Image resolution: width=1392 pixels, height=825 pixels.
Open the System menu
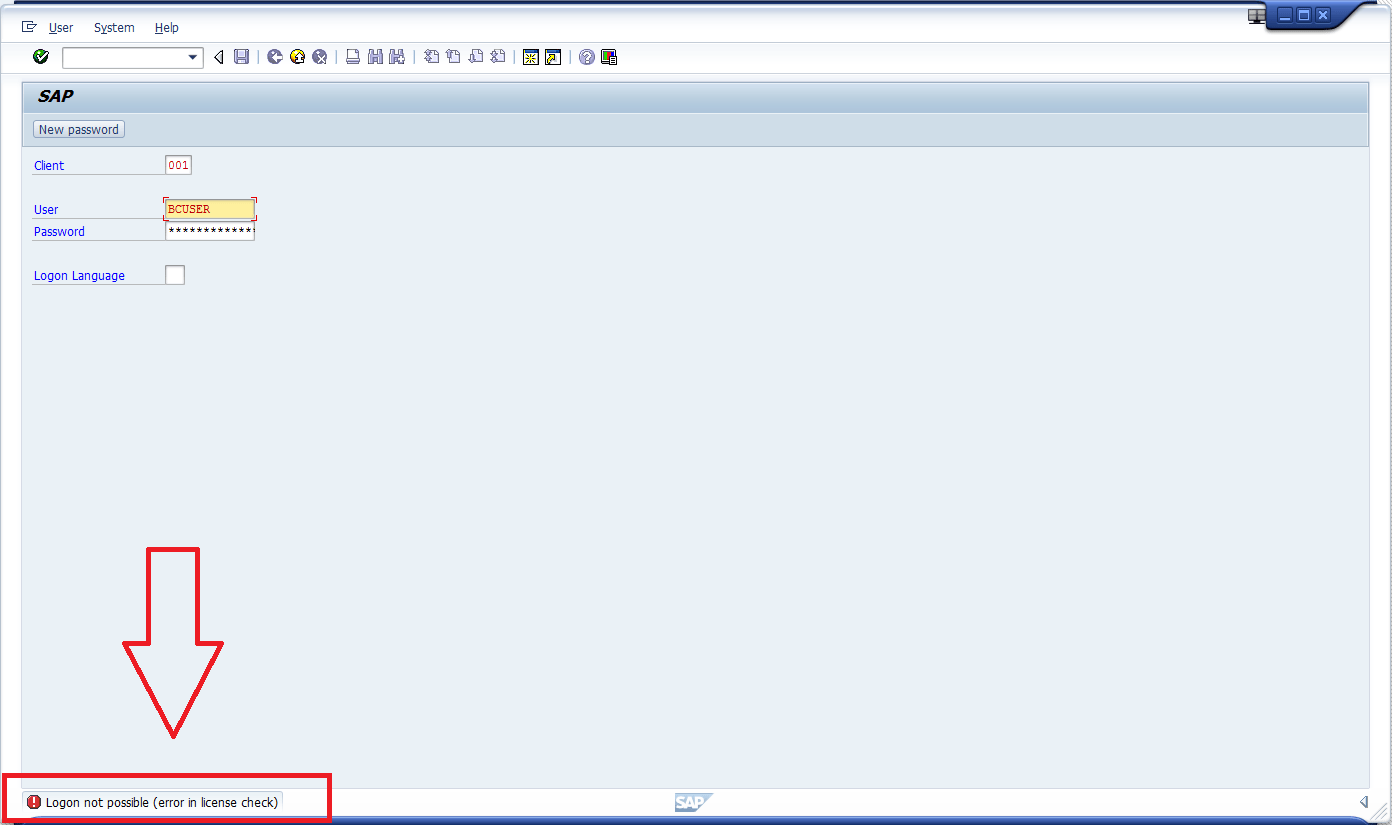(114, 28)
